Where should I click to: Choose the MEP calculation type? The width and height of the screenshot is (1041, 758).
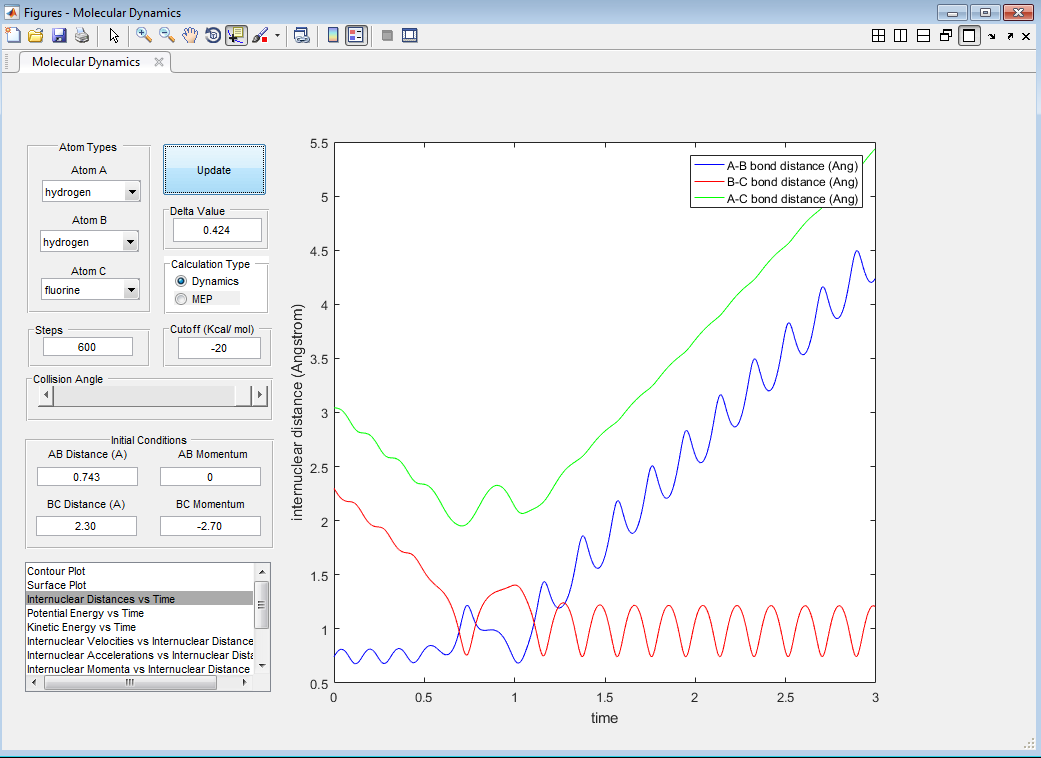(x=181, y=299)
